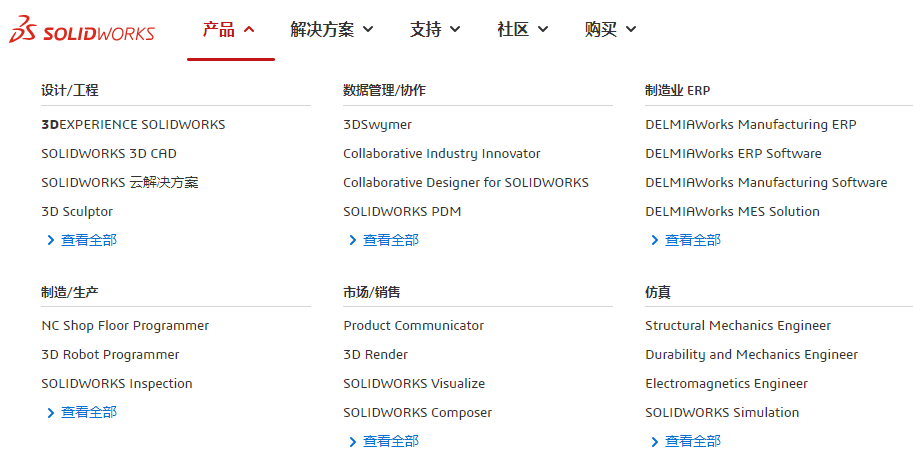Viewport: 913px width, 459px height.
Task: Open SOLIDWORKS 云解决方案 link
Action: point(120,182)
